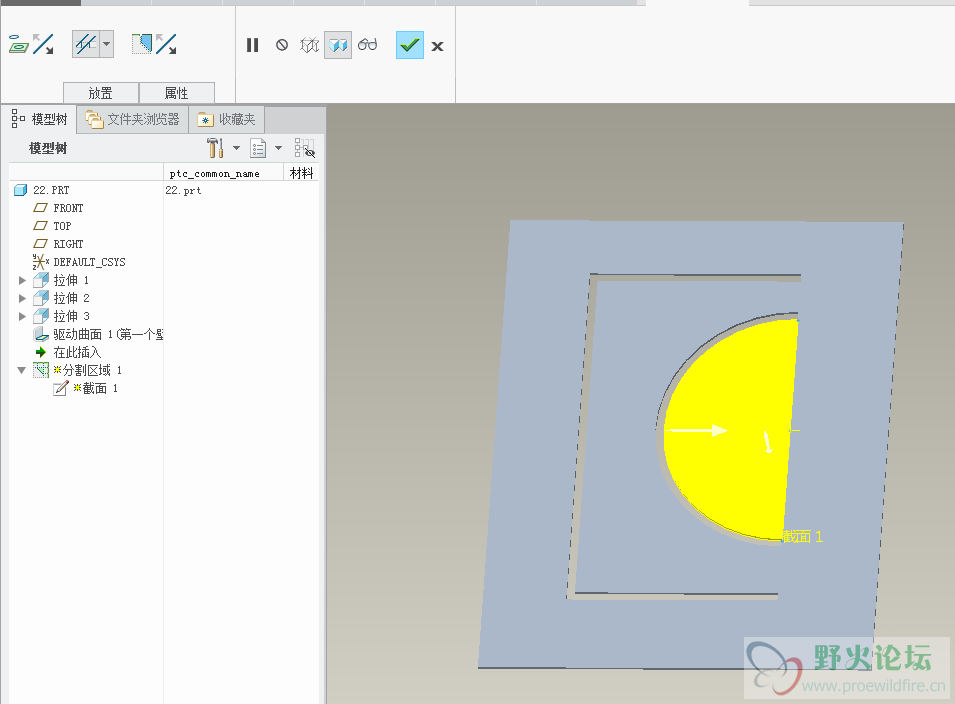
Task: Click the 材料 column header
Action: tap(301, 173)
